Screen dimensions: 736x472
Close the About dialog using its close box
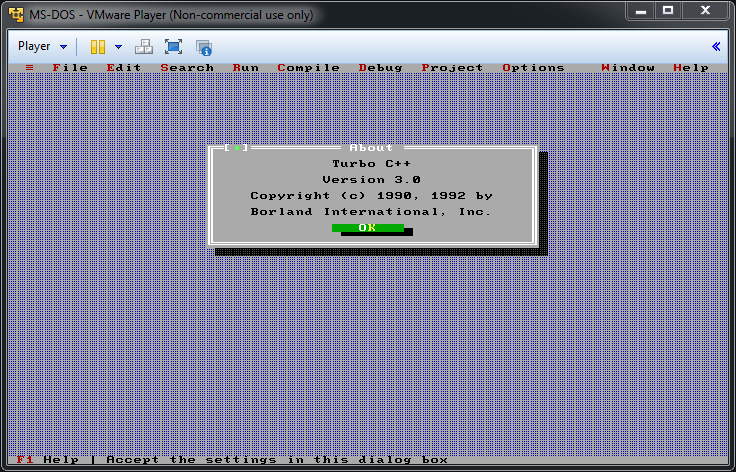[237, 148]
